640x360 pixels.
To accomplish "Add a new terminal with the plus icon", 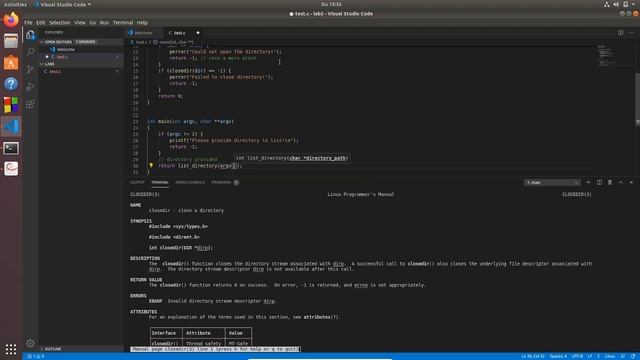I will coord(588,182).
